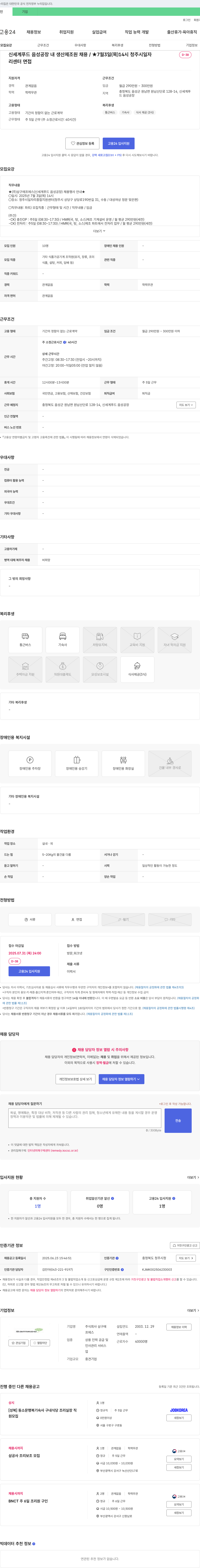Click the 거짓구인광고 신고 button
This screenshot has width=200, height=1568.
pos(185,1245)
